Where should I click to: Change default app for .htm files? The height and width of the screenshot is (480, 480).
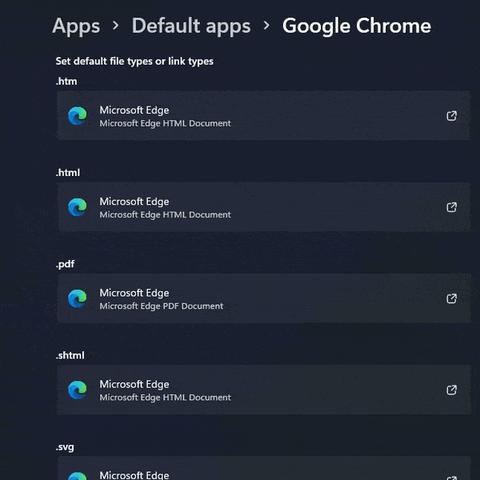coord(263,116)
